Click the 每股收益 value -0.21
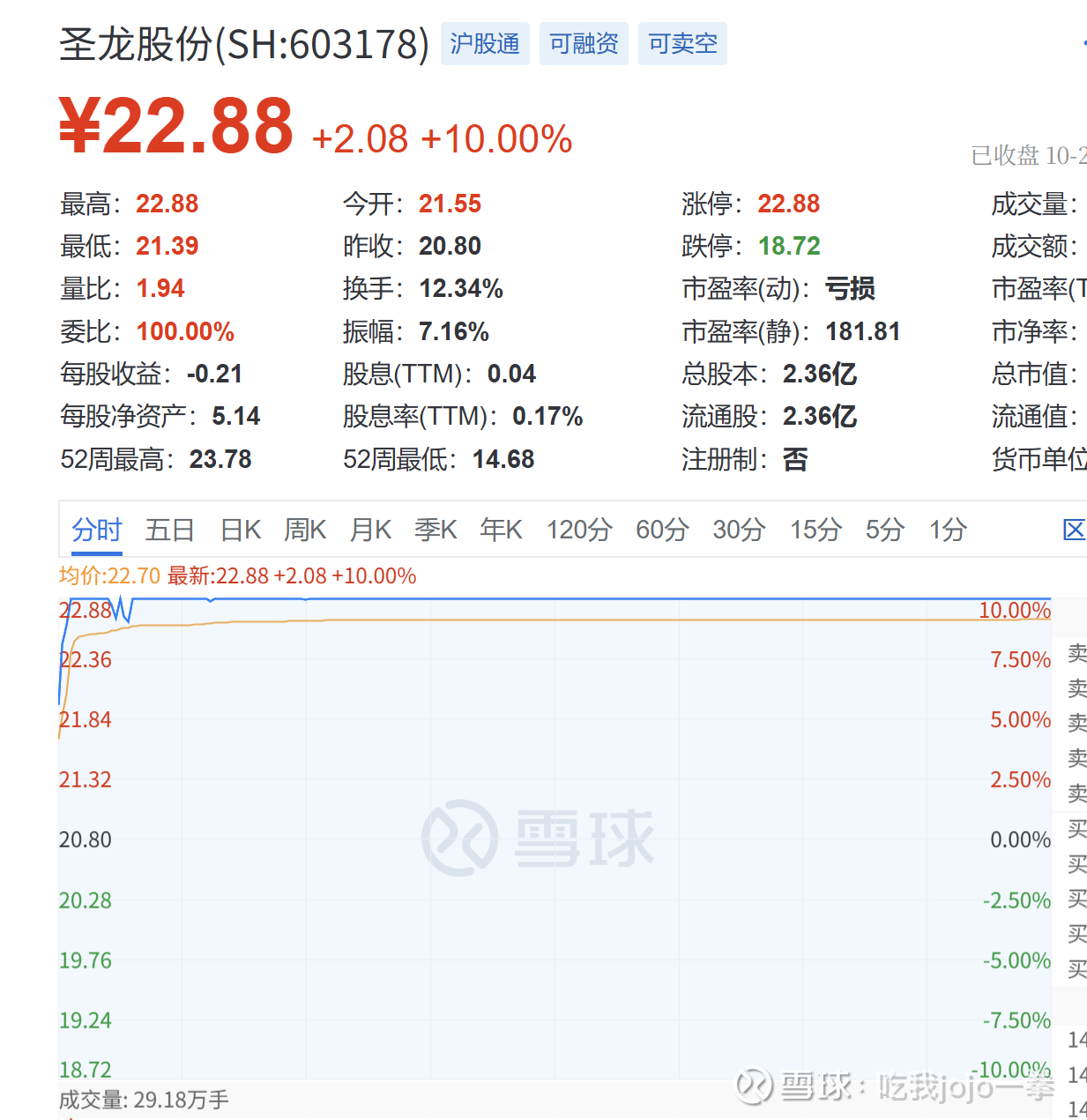This screenshot has width=1087, height=1120. [214, 374]
